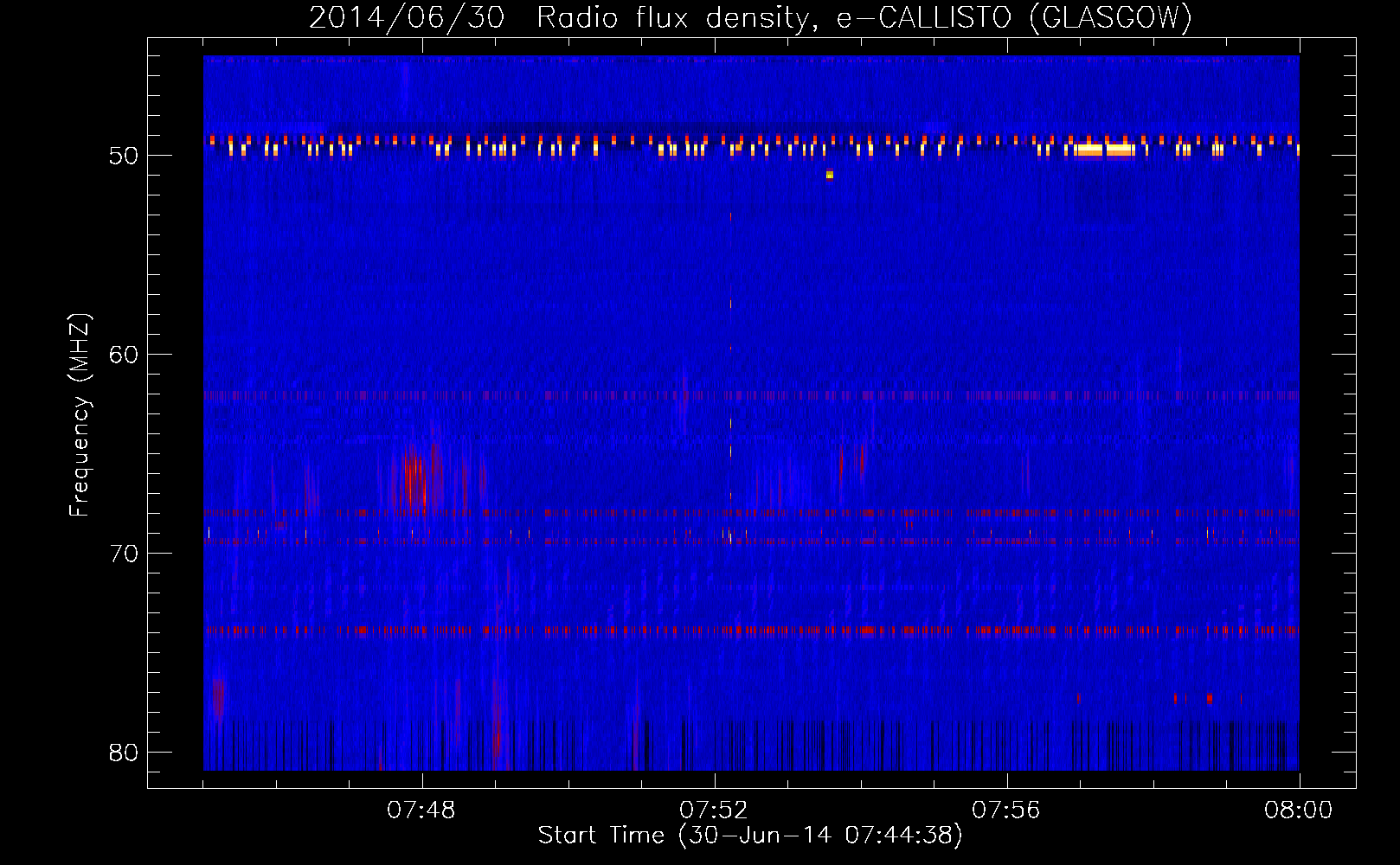Screen dimensions: 1400x865
Task: Click the 50 MHz frequency tick label
Action: pyautogui.click(x=124, y=156)
